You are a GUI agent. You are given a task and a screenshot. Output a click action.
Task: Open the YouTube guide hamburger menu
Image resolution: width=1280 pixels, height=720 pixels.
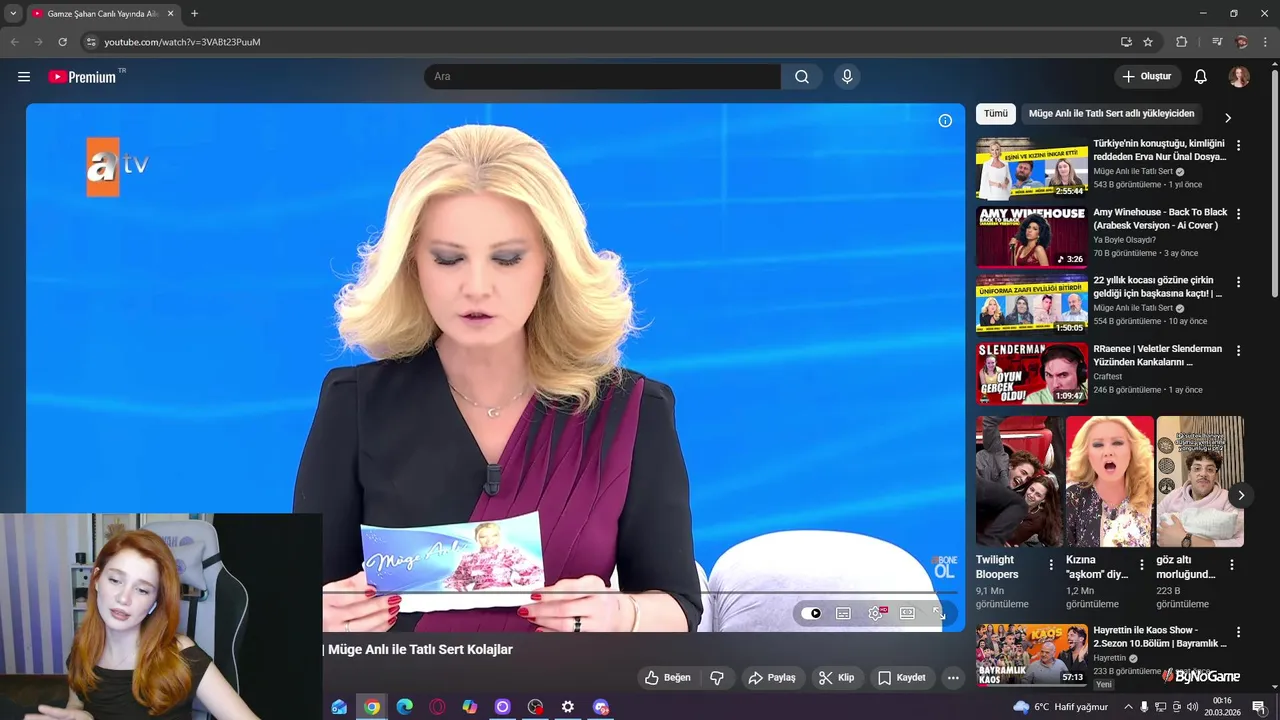(24, 77)
